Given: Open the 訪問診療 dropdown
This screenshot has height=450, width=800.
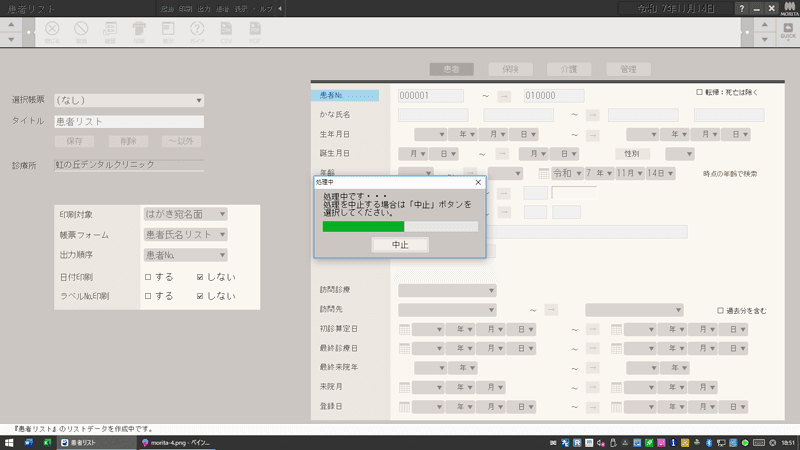Looking at the screenshot, I should pos(447,291).
